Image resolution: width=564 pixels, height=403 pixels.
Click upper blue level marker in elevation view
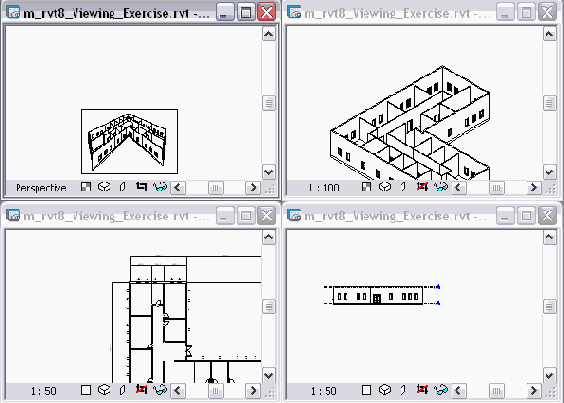point(438,287)
